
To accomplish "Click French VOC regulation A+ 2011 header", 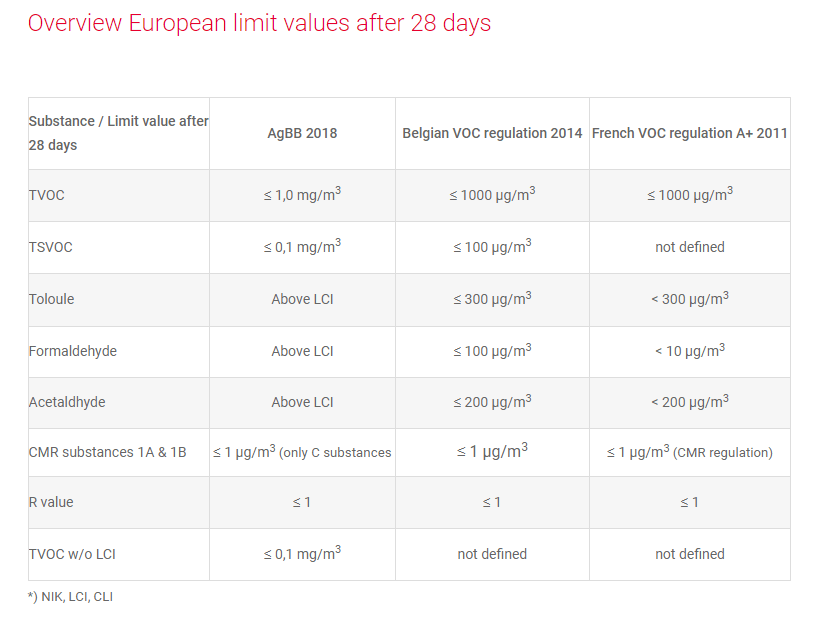I will (x=689, y=133).
